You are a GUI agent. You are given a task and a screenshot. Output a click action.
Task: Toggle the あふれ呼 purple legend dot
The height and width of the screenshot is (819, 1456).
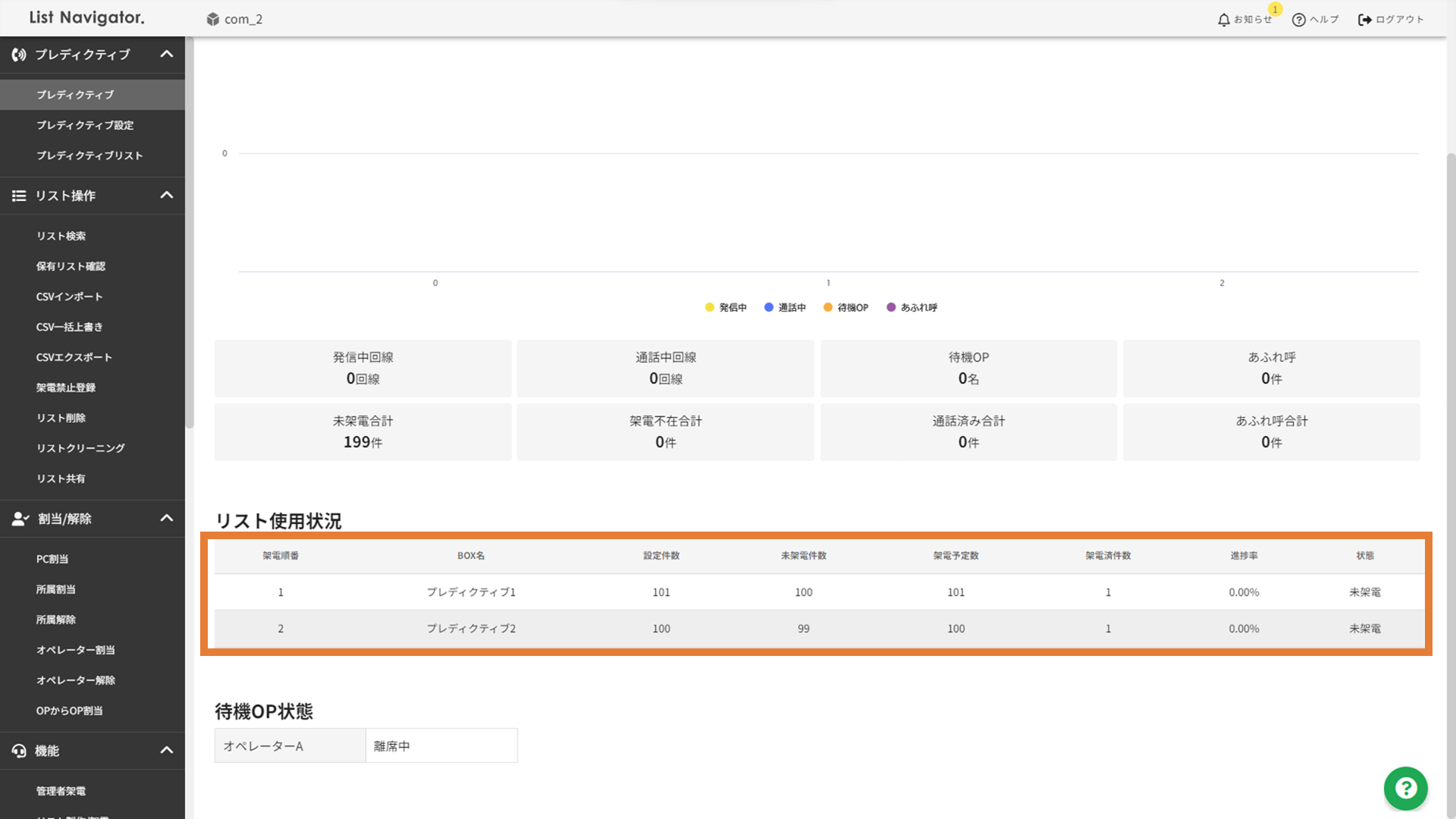coord(891,307)
